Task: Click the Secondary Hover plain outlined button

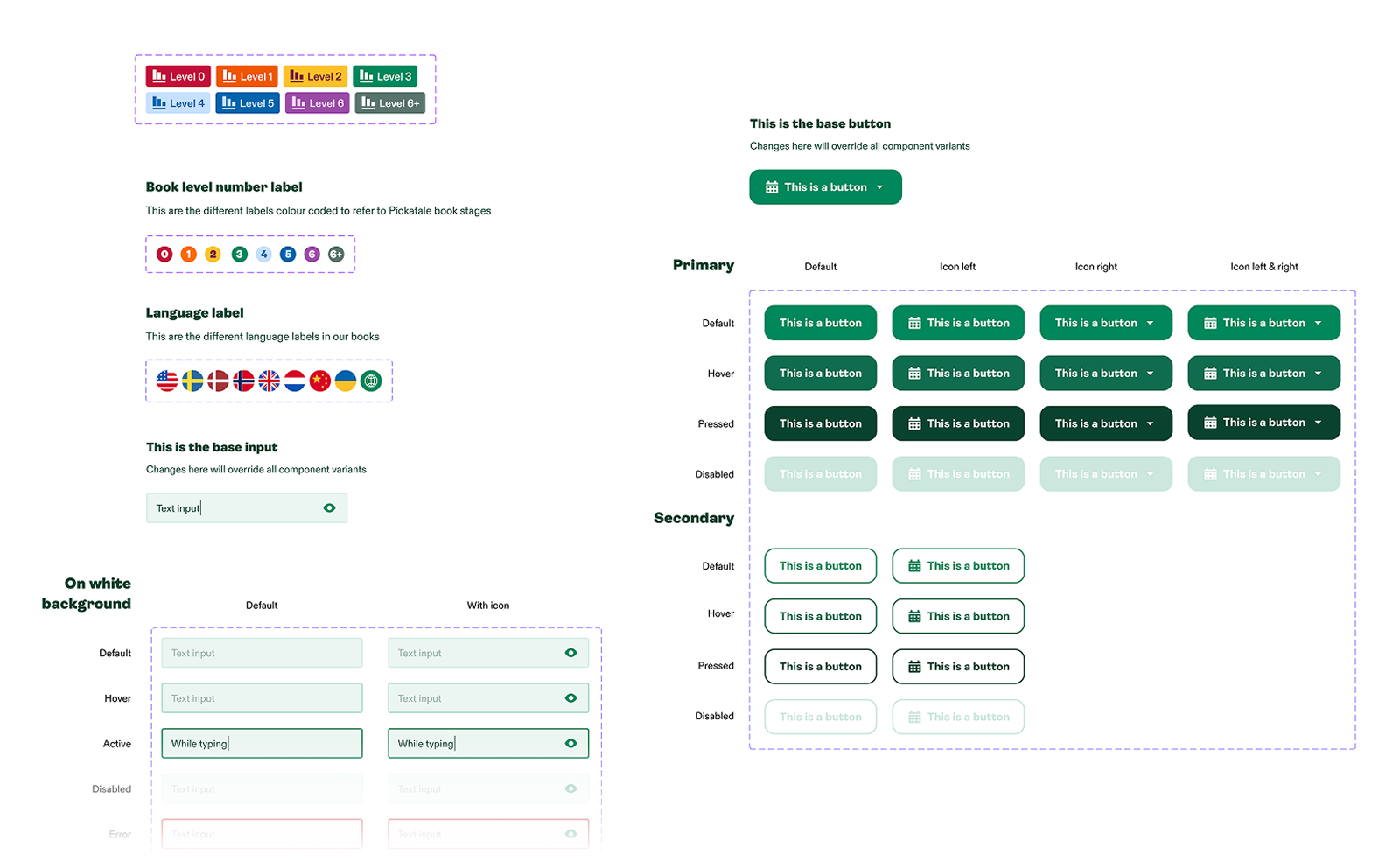Action: [821, 616]
